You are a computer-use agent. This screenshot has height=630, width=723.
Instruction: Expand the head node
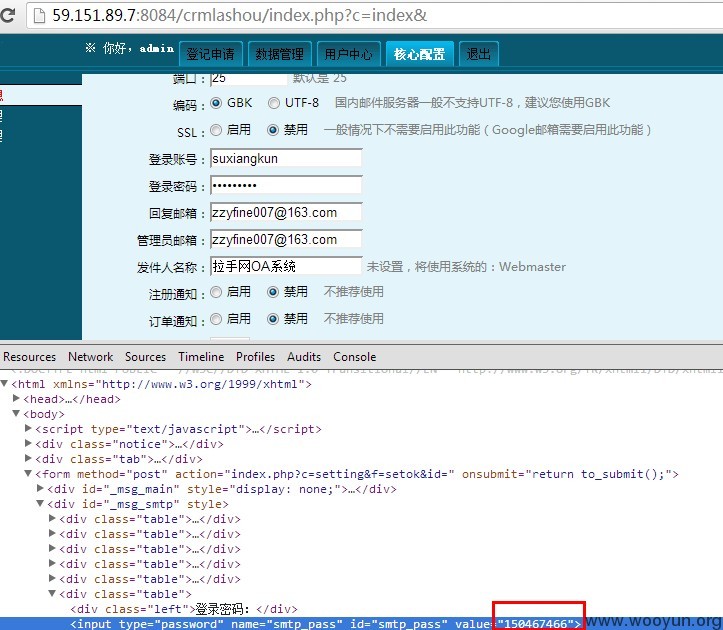pyautogui.click(x=16, y=398)
